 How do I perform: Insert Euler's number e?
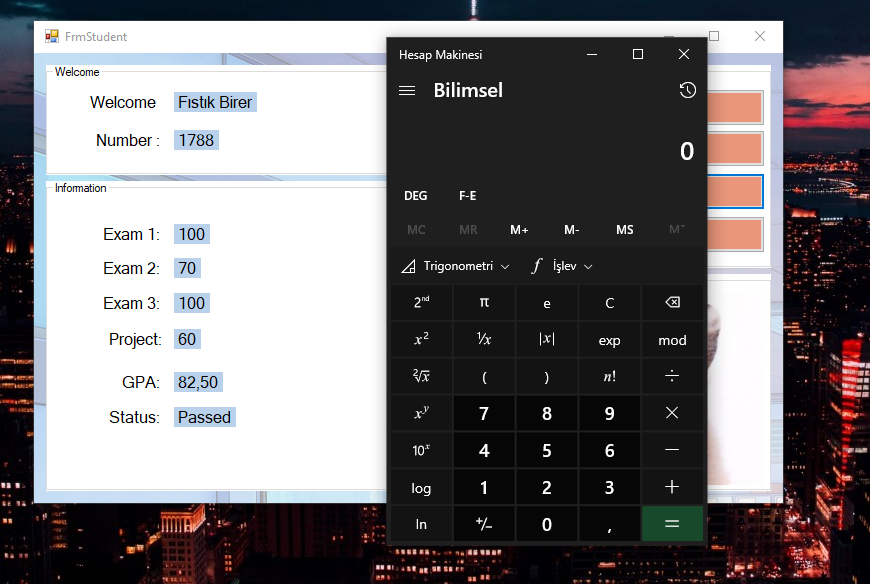pyautogui.click(x=547, y=302)
